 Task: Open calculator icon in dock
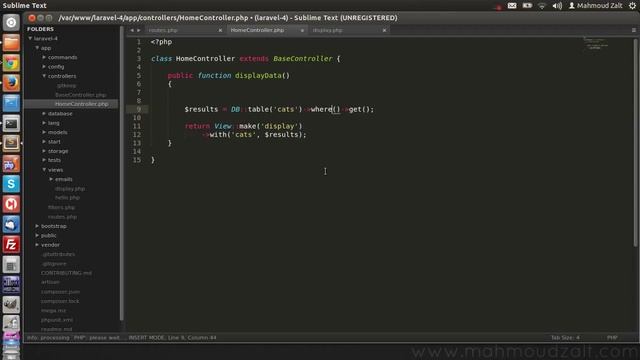(x=11, y=264)
